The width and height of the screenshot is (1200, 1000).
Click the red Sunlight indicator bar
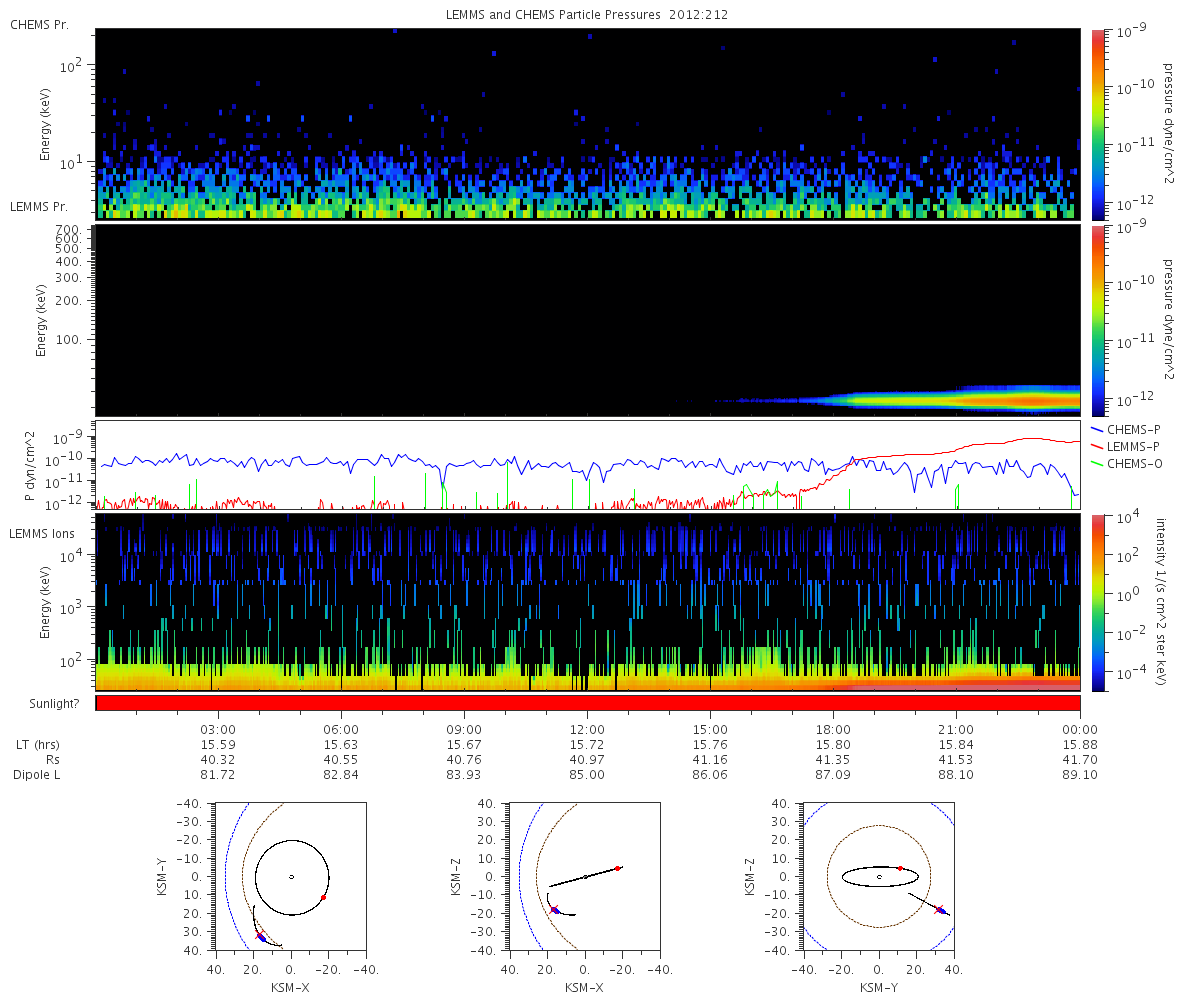587,703
